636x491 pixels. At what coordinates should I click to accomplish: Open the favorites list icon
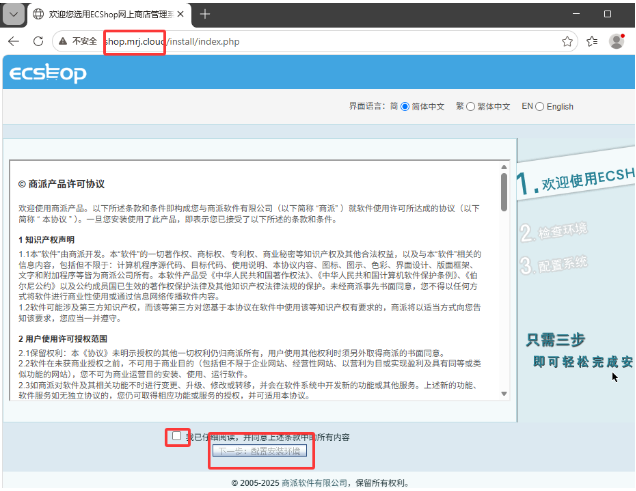pos(592,41)
